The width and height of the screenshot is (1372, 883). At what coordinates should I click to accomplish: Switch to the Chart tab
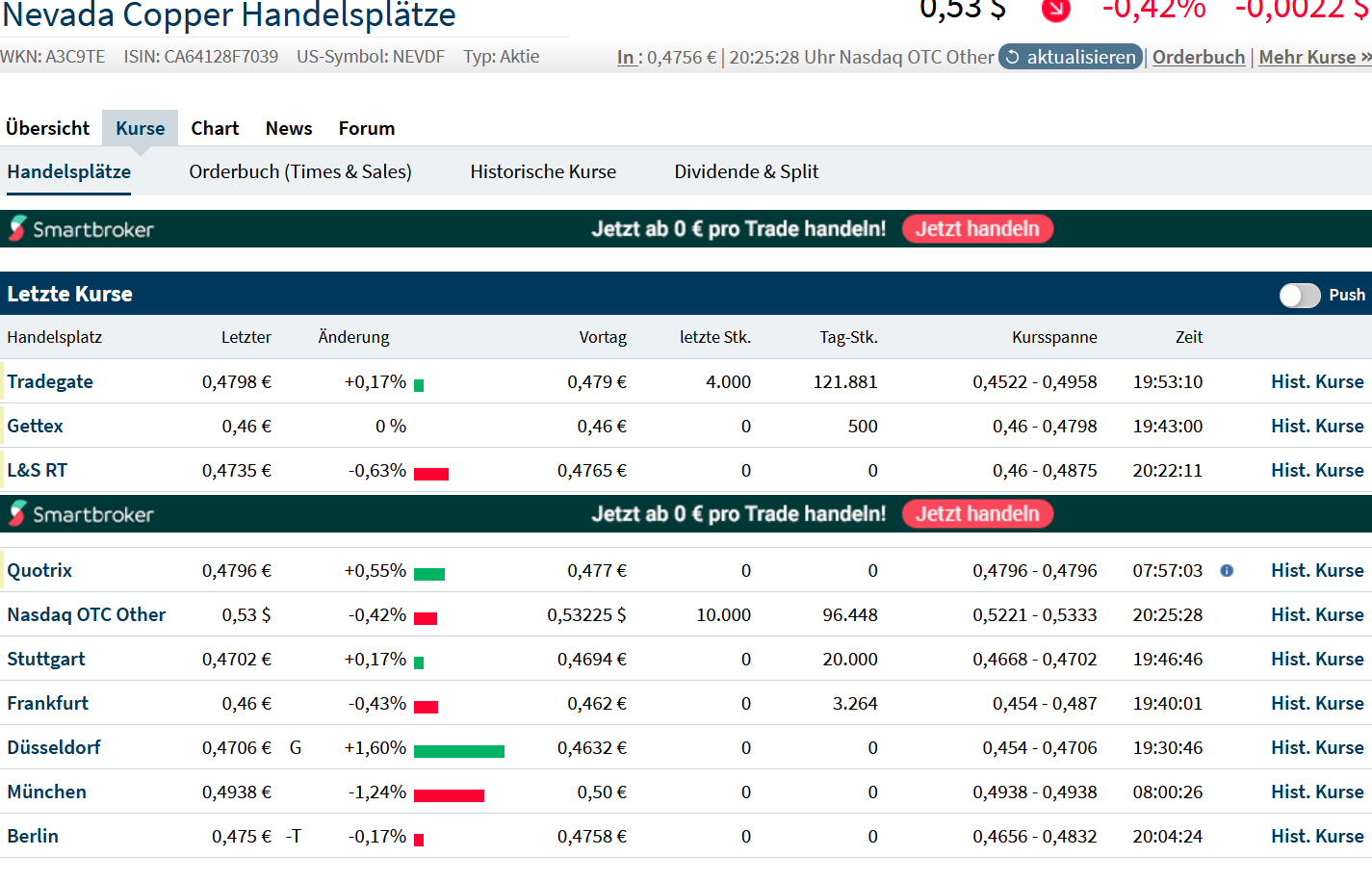215,128
